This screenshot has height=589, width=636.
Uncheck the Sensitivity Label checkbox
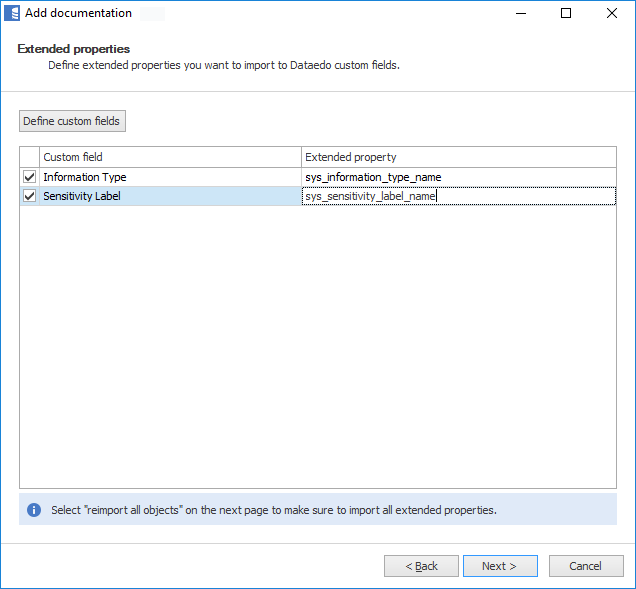pyautogui.click(x=29, y=196)
